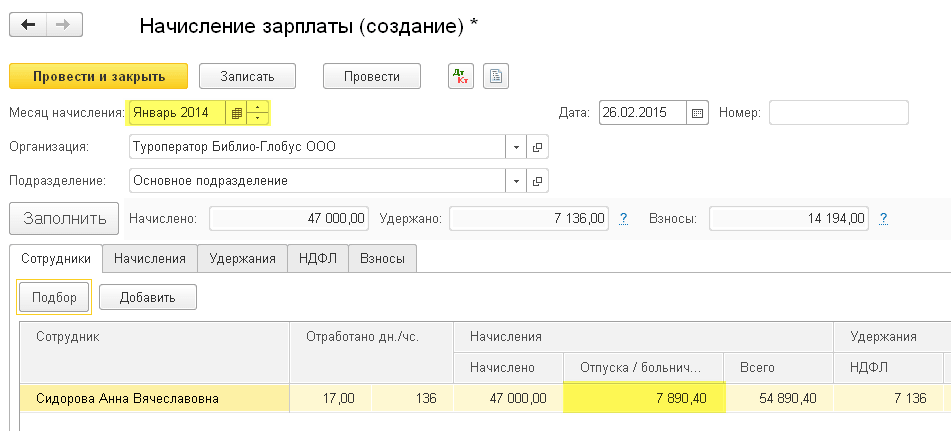Open the НДФЛ tab
The height and width of the screenshot is (431, 951).
[x=318, y=258]
